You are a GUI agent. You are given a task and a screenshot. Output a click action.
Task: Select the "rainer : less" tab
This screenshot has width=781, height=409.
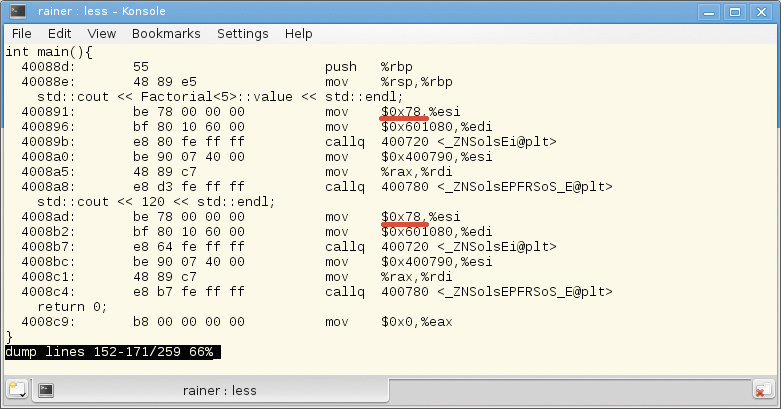tap(216, 390)
